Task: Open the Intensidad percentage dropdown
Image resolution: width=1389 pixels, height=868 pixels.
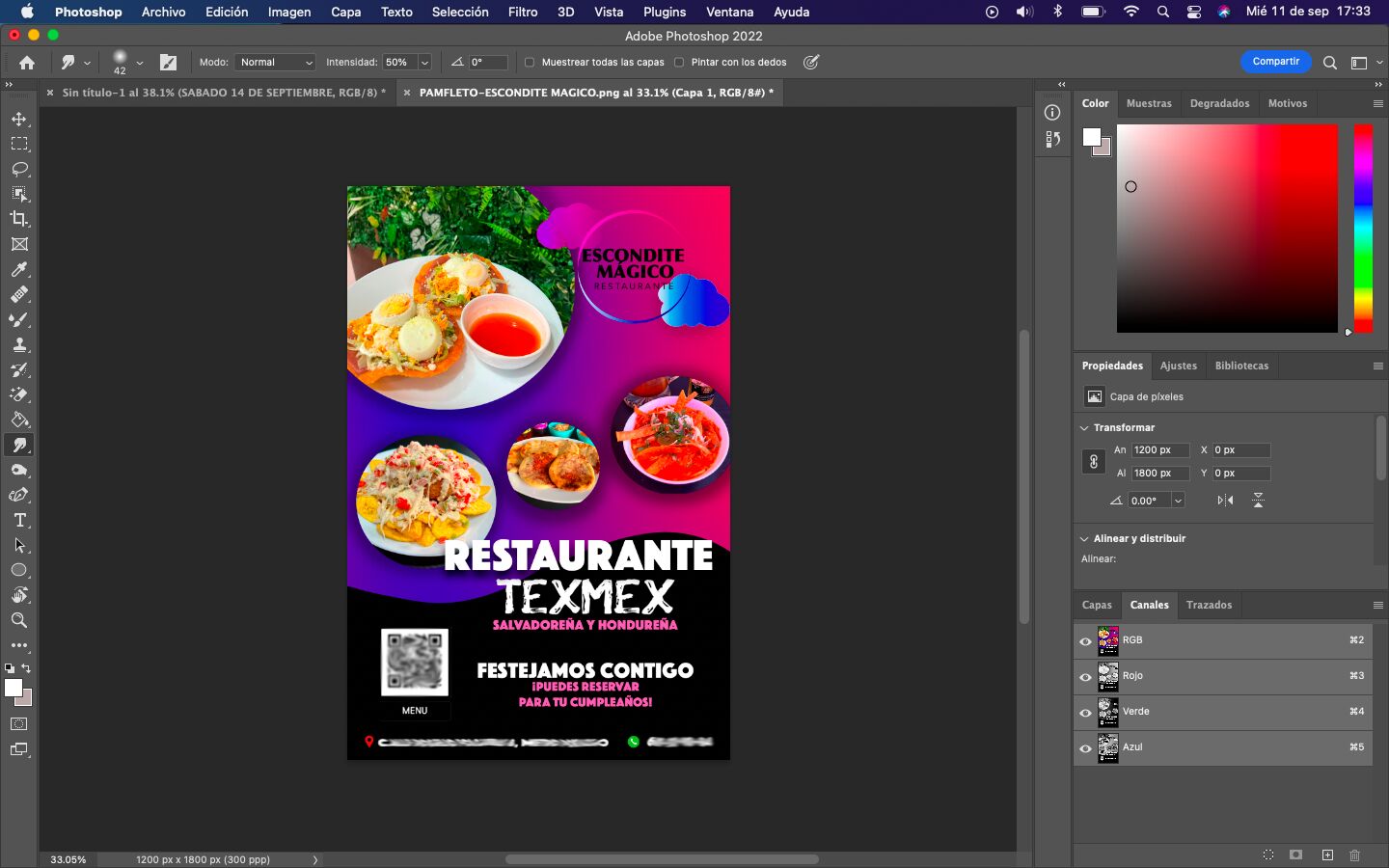Action: tap(424, 63)
